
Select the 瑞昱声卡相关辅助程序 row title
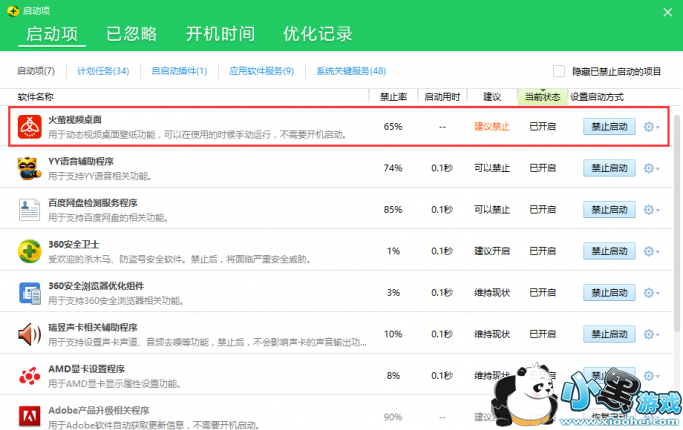(x=93, y=328)
